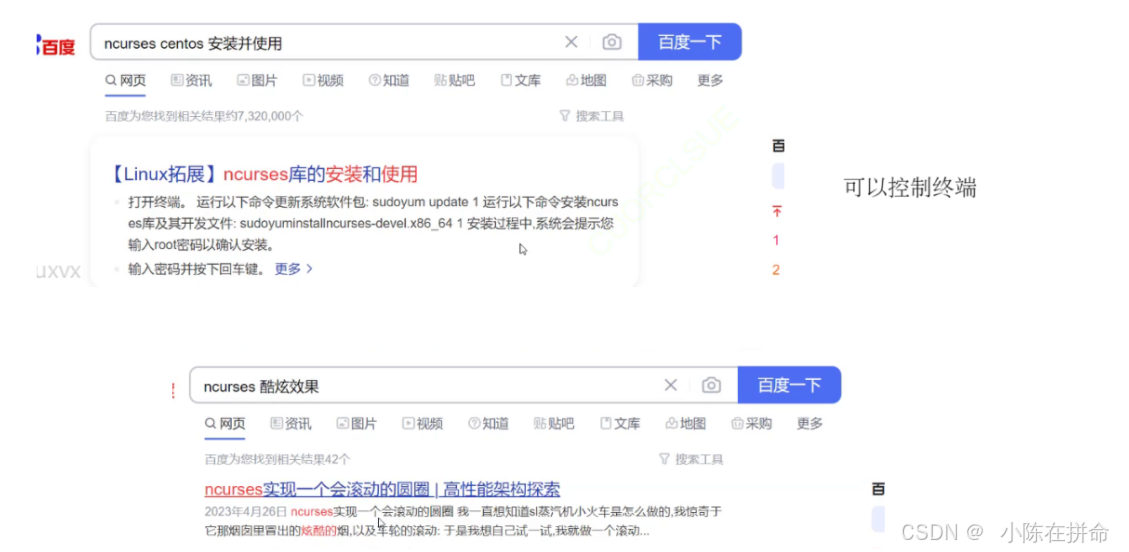
Task: Select the lower 文库 tab
Action: coord(620,424)
